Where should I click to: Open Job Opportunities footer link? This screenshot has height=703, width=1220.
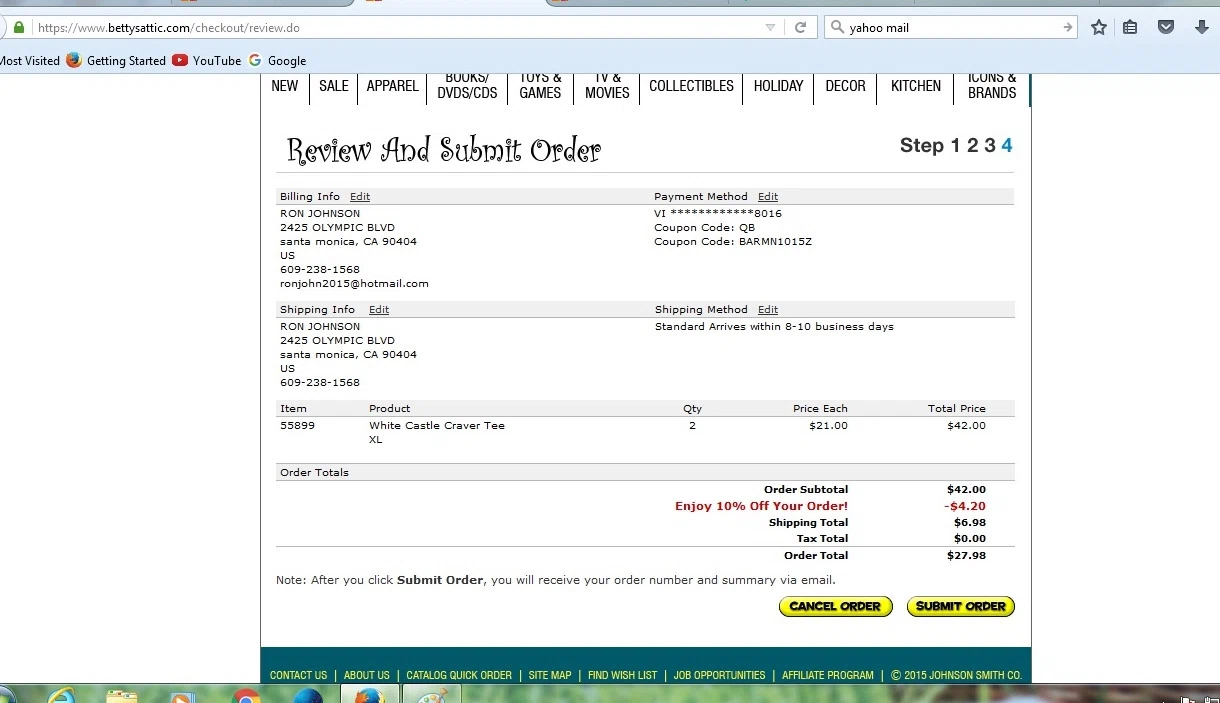coord(719,676)
